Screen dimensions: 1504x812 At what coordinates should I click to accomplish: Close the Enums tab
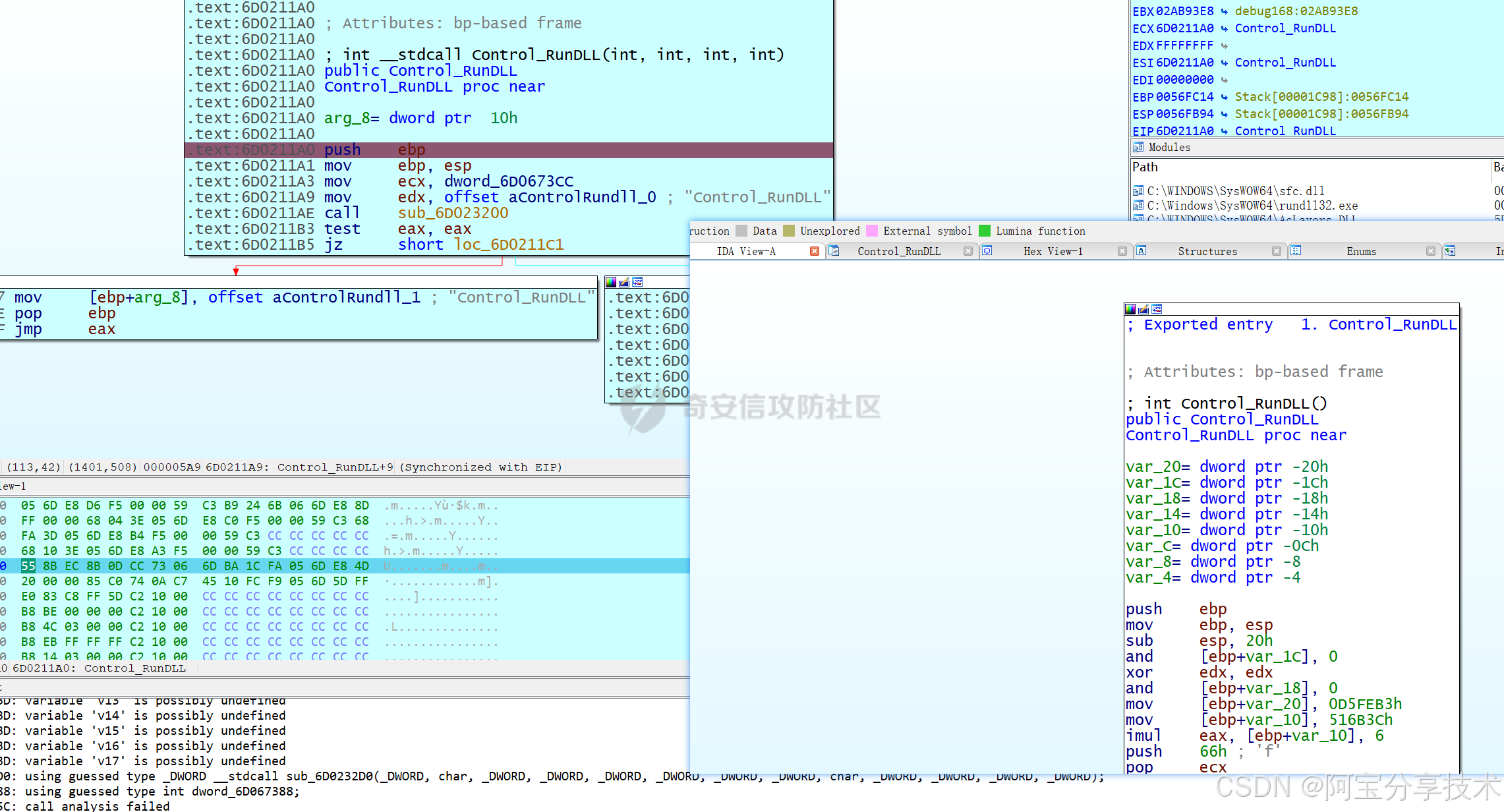pyautogui.click(x=1431, y=251)
